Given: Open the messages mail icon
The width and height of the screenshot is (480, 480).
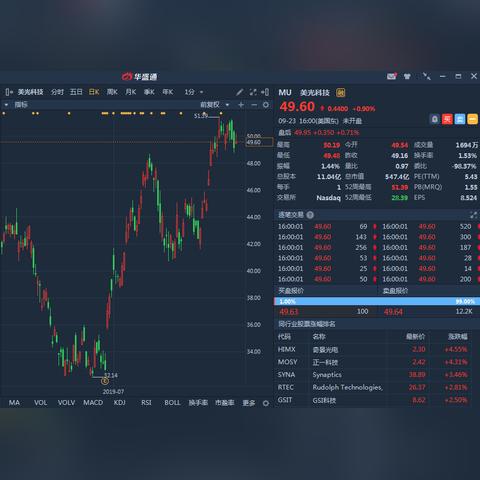Looking at the screenshot, I should pyautogui.click(x=392, y=76).
